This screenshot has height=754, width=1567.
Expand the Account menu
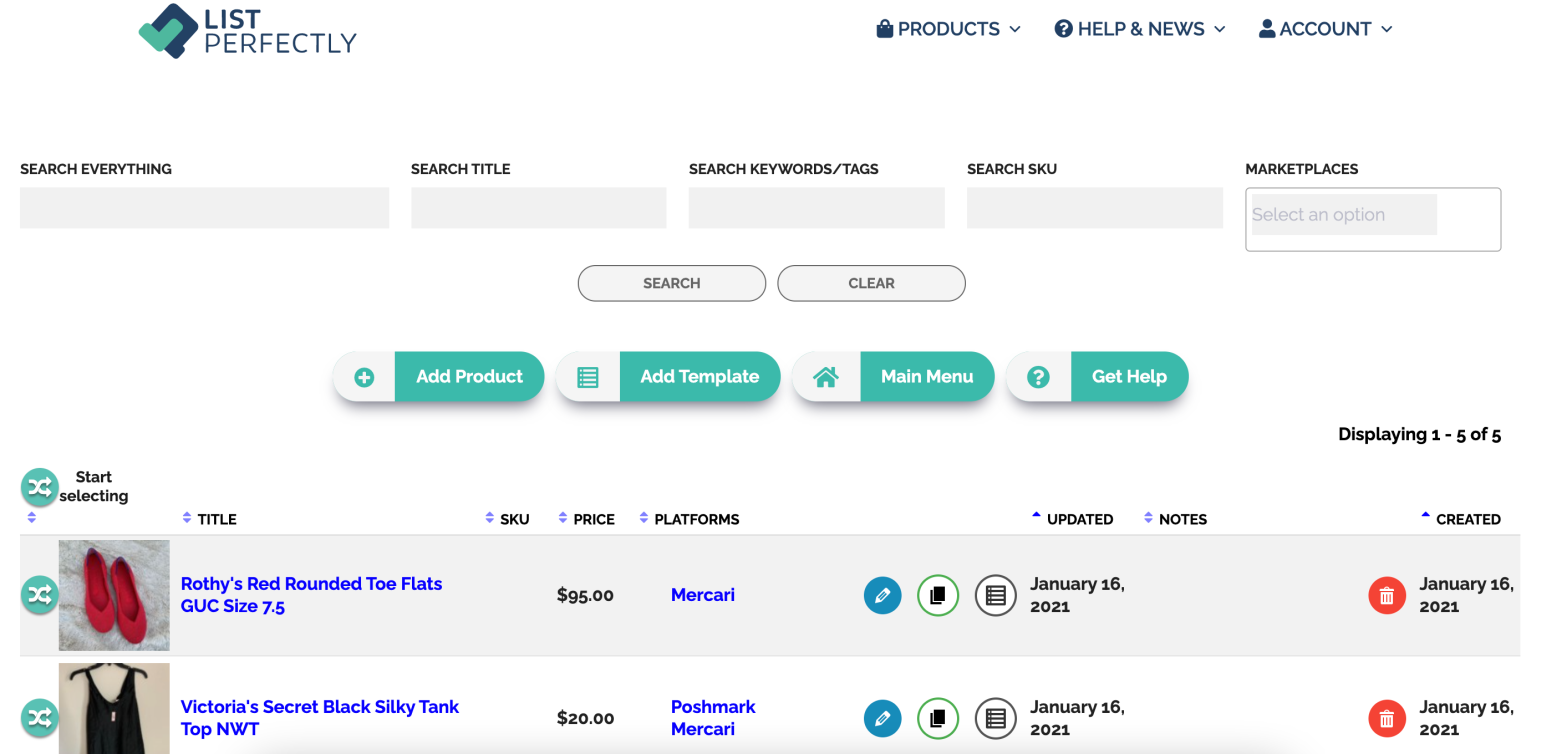point(1325,29)
